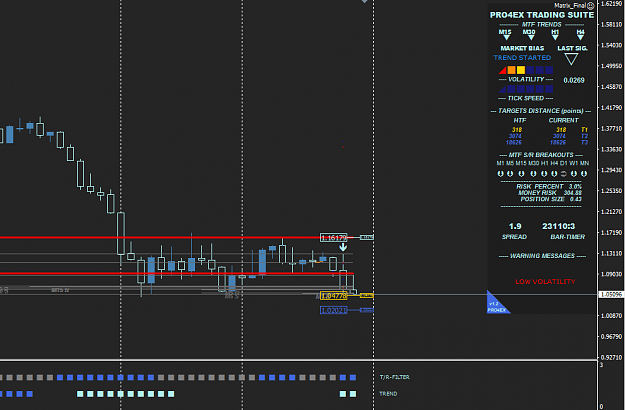Click the yellow volatility meter block

click(x=521, y=70)
